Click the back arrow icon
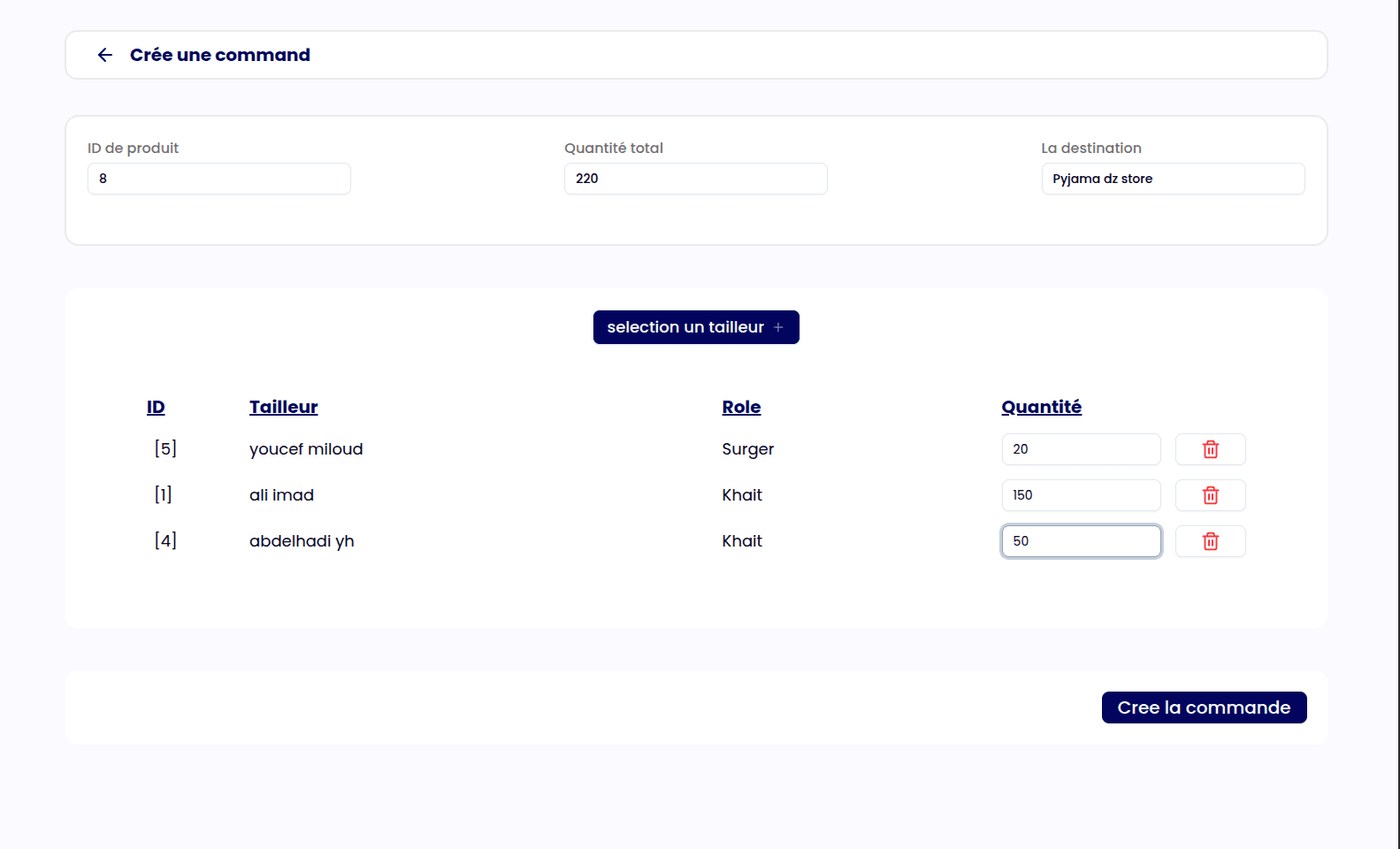 105,55
